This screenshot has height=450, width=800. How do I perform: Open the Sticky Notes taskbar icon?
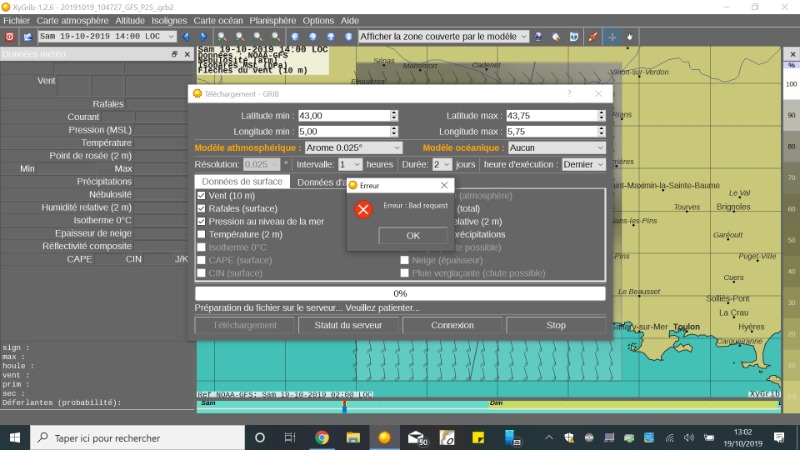point(478,437)
